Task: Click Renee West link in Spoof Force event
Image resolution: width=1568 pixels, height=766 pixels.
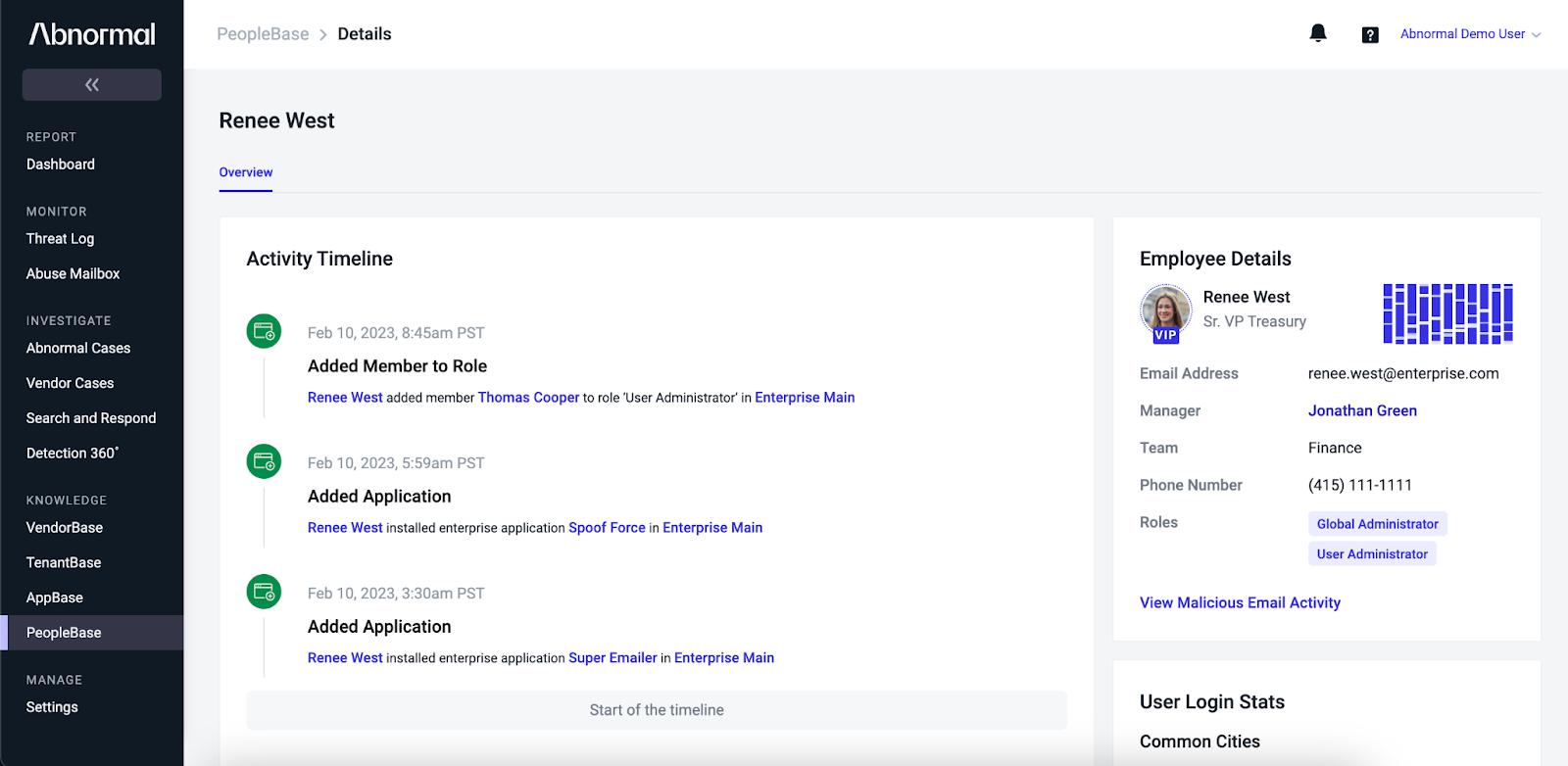Action: pyautogui.click(x=345, y=528)
